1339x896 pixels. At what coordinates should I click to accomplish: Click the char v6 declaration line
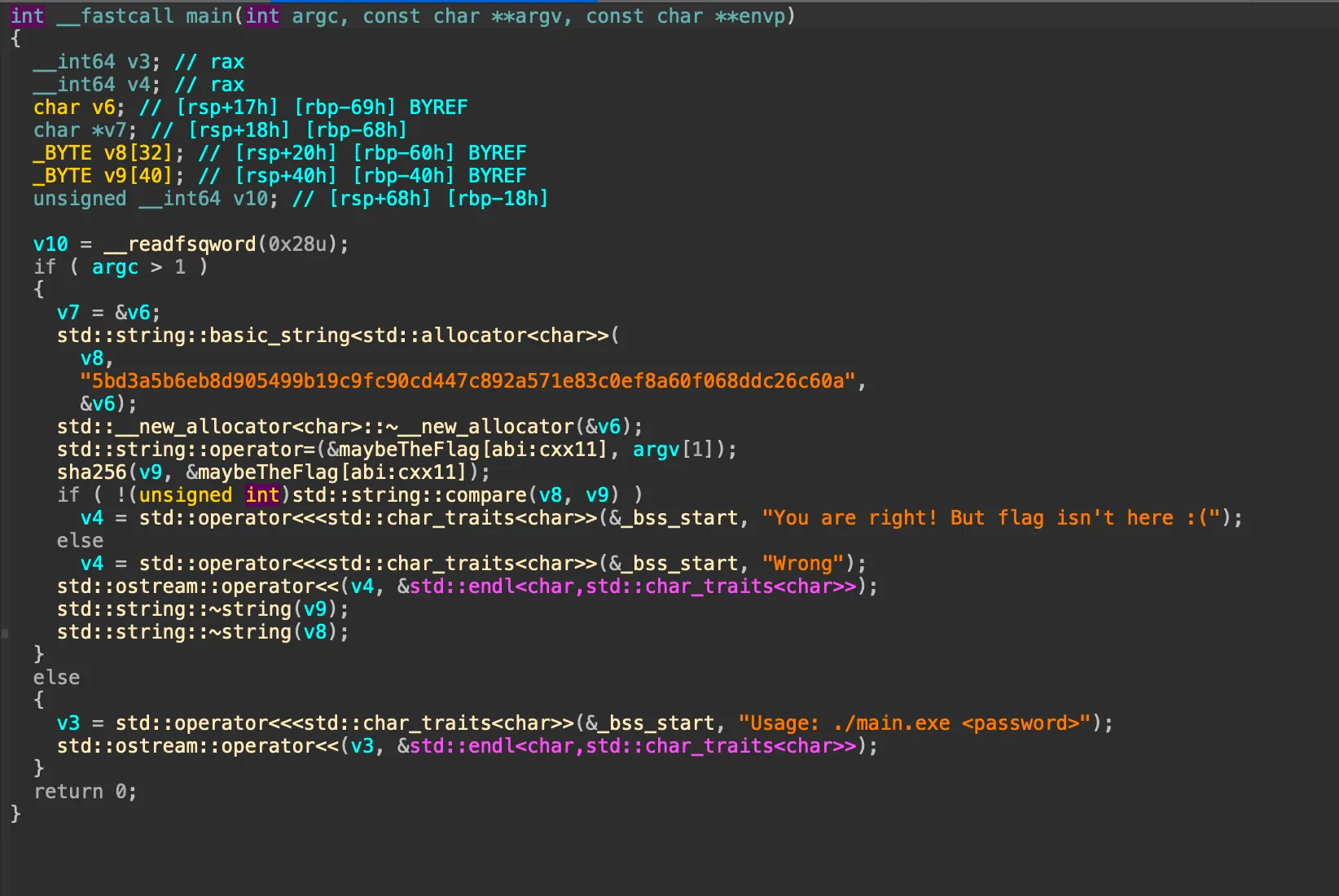point(250,108)
